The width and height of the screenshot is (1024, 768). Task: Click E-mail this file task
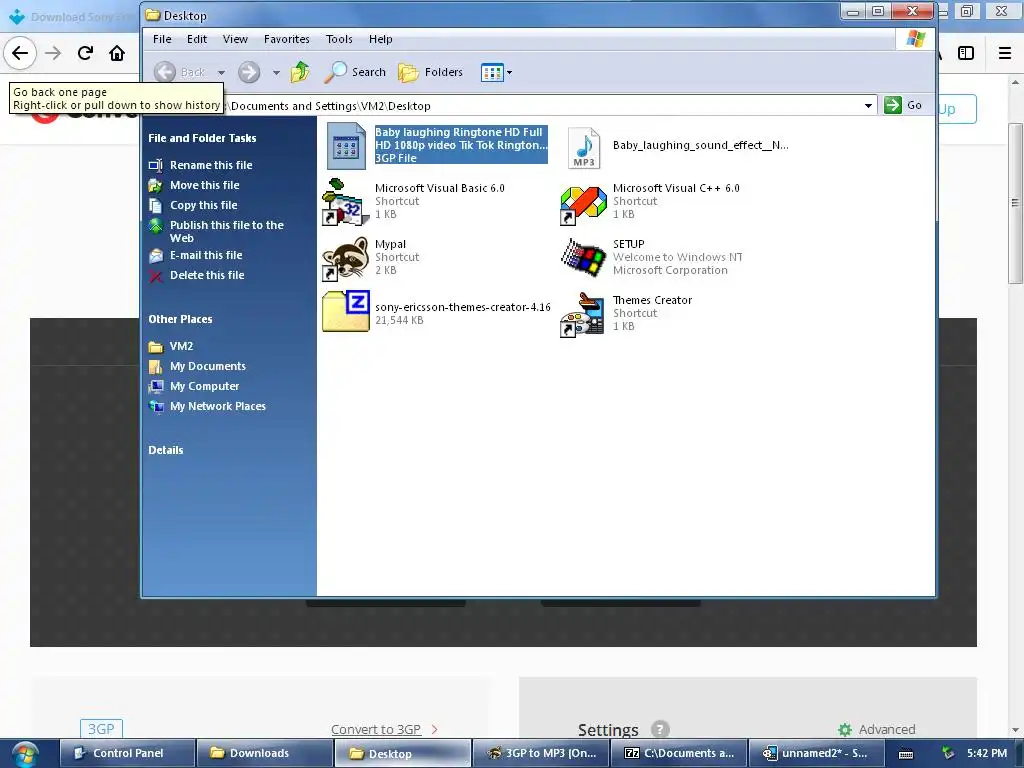click(206, 255)
